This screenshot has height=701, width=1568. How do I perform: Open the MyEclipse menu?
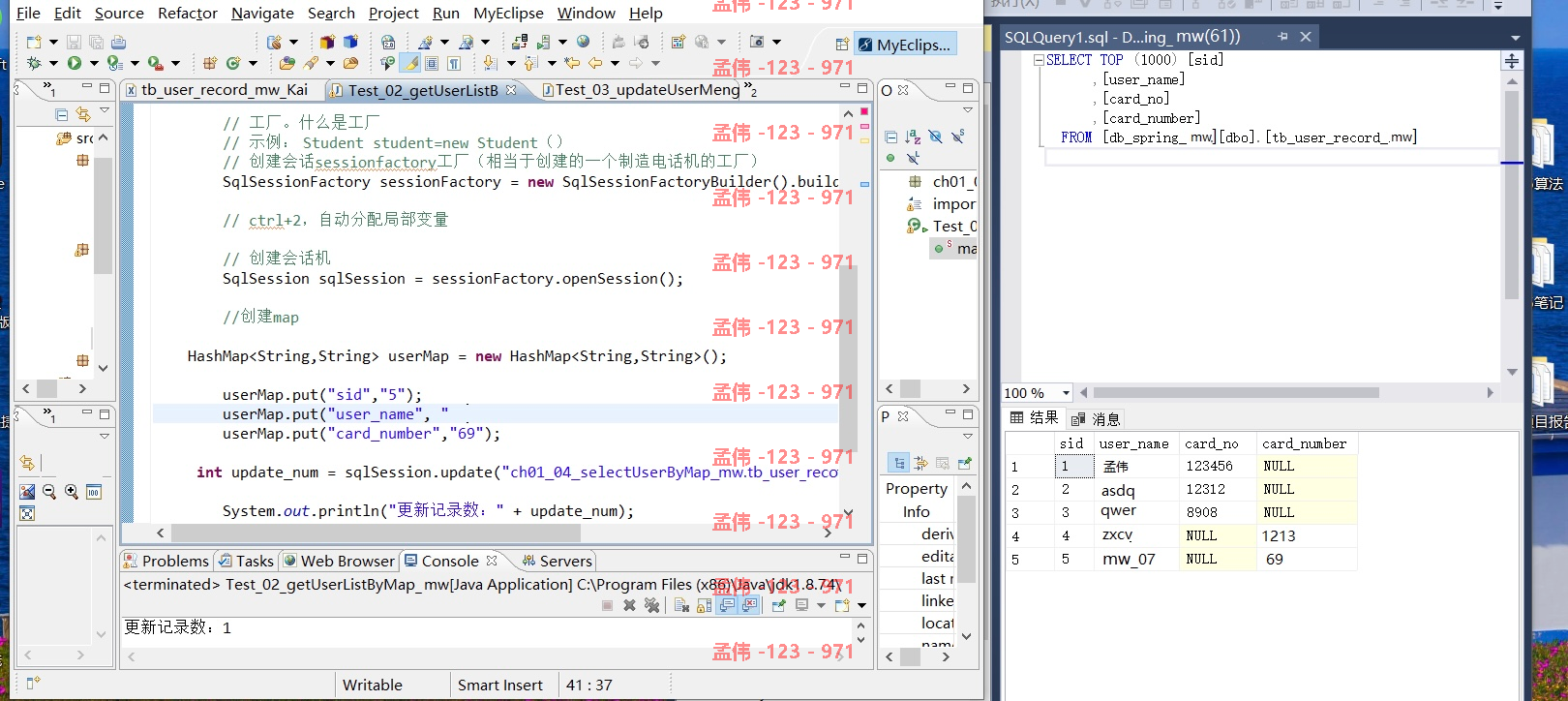[508, 13]
